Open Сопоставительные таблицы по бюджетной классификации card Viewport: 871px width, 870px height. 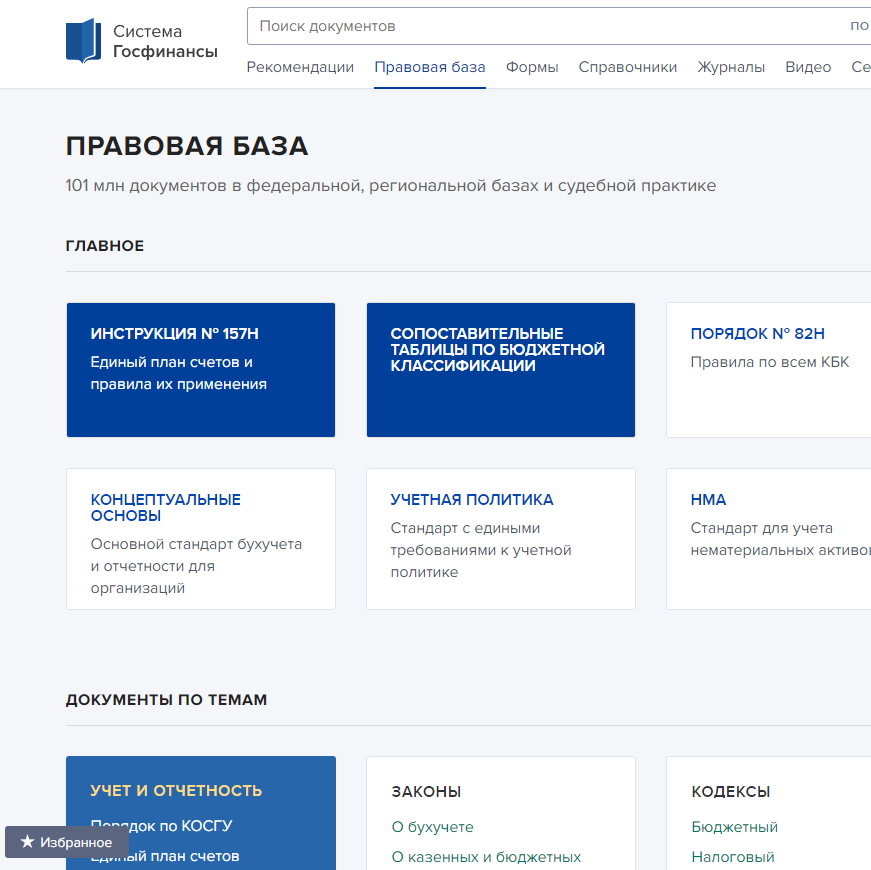(501, 370)
